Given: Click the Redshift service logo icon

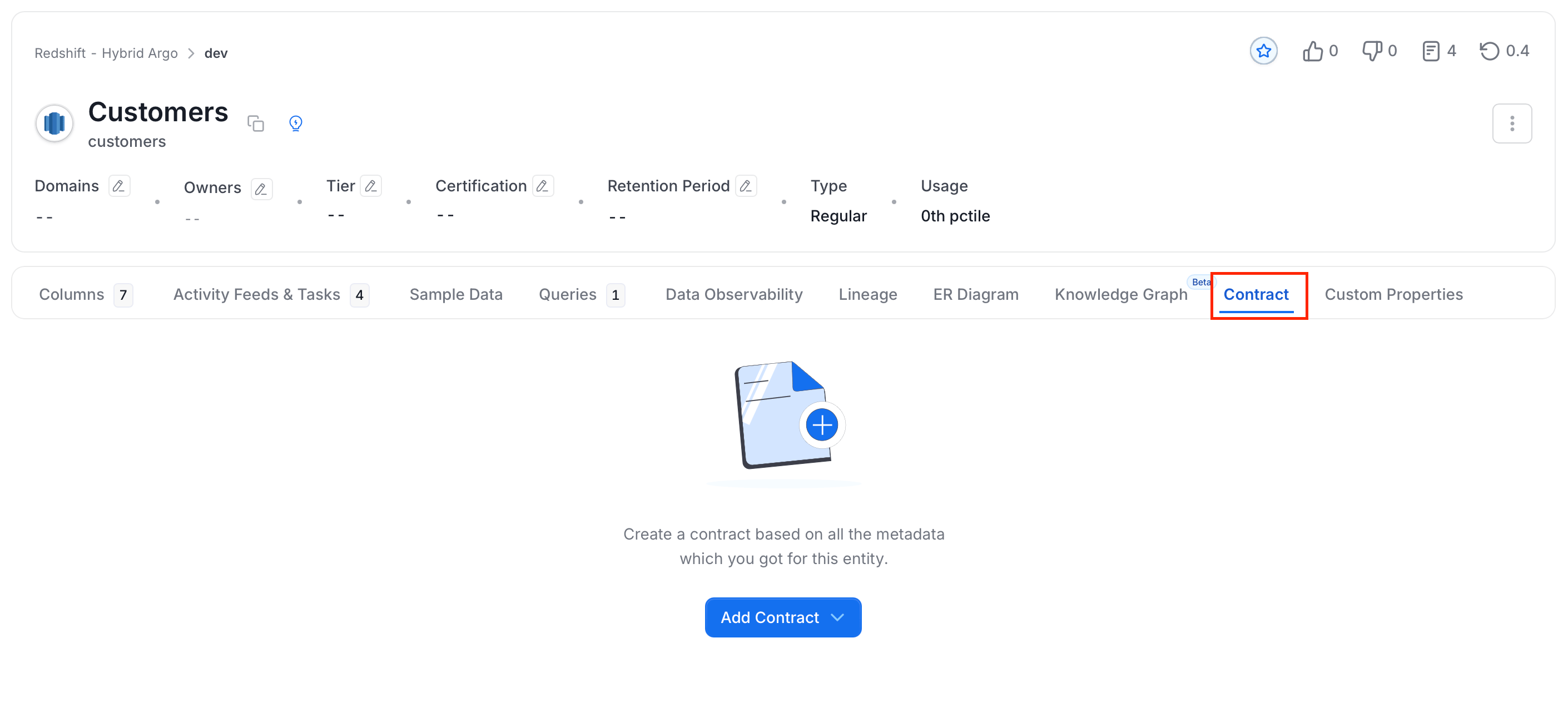Looking at the screenshot, I should coord(54,123).
